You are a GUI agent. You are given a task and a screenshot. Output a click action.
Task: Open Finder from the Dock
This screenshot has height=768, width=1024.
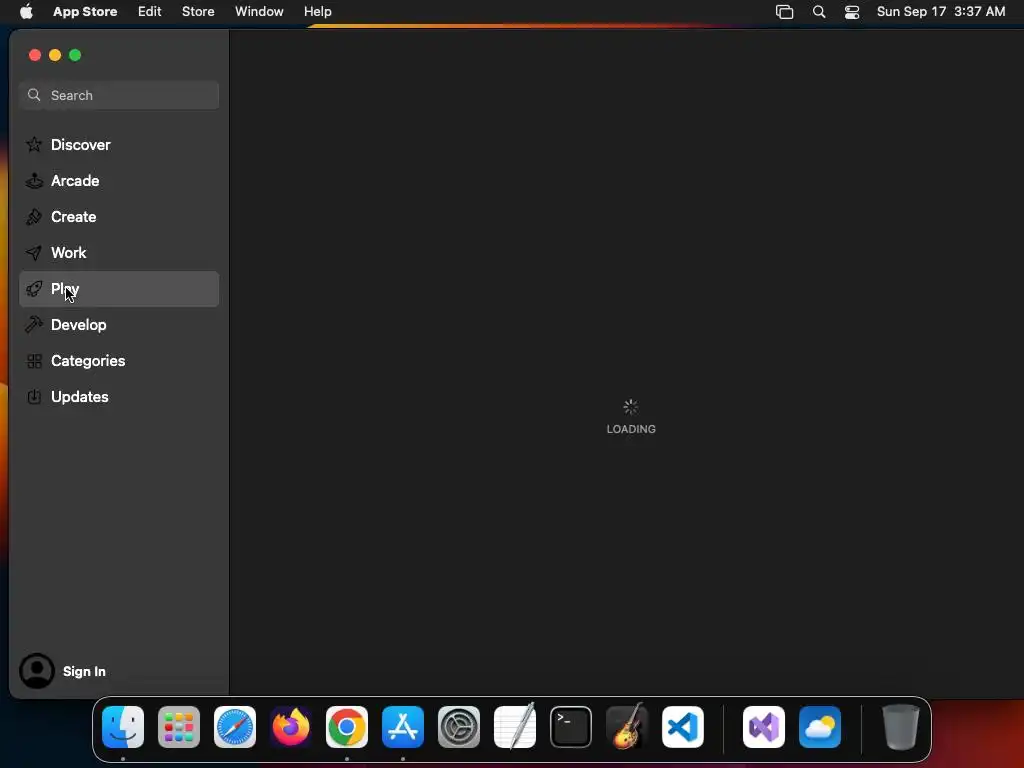point(123,727)
